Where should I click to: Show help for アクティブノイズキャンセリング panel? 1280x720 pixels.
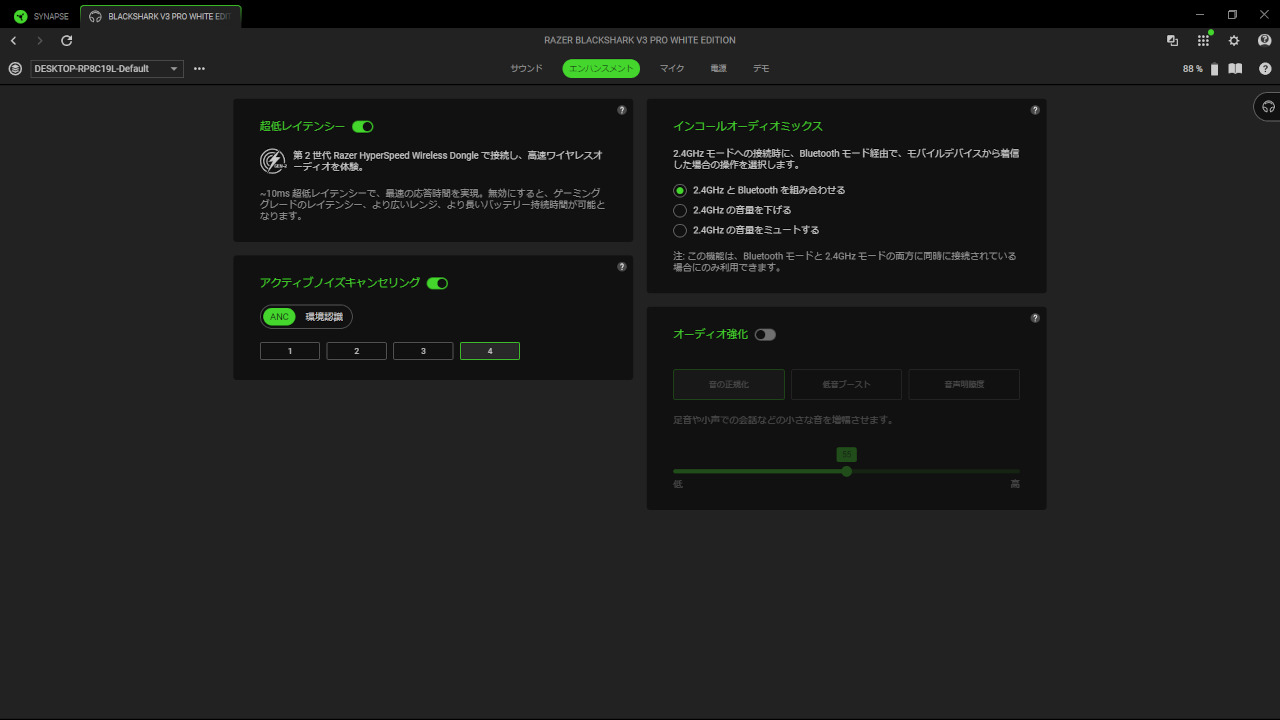coord(622,267)
